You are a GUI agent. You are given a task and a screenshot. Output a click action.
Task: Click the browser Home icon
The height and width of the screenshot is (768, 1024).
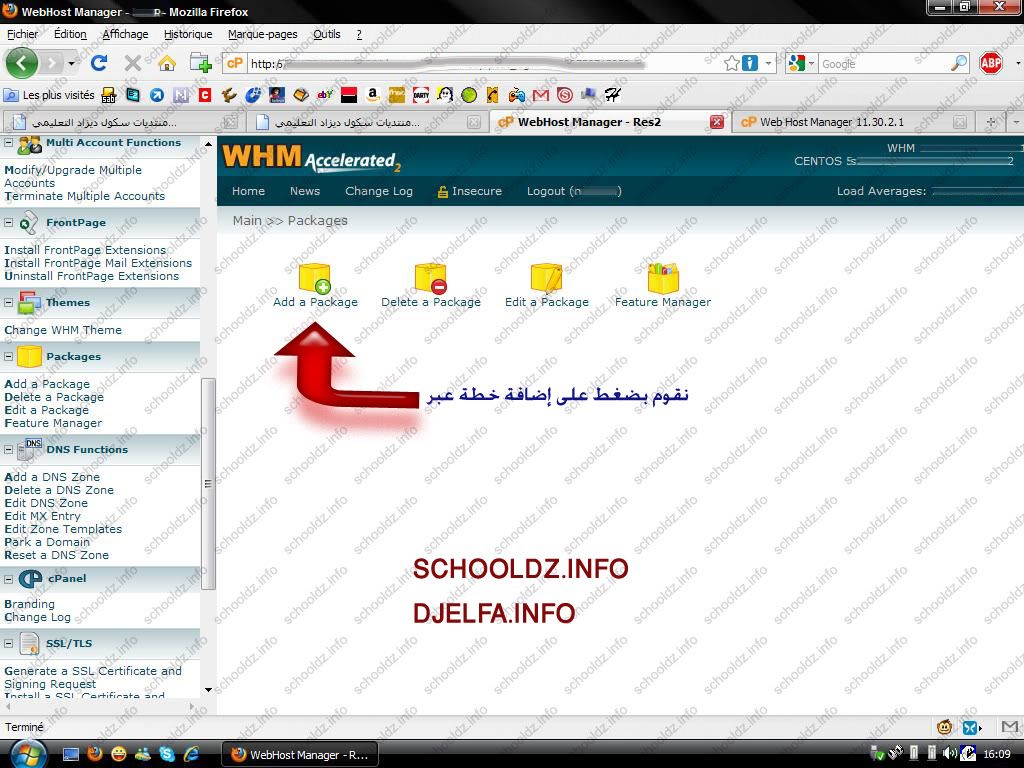167,63
